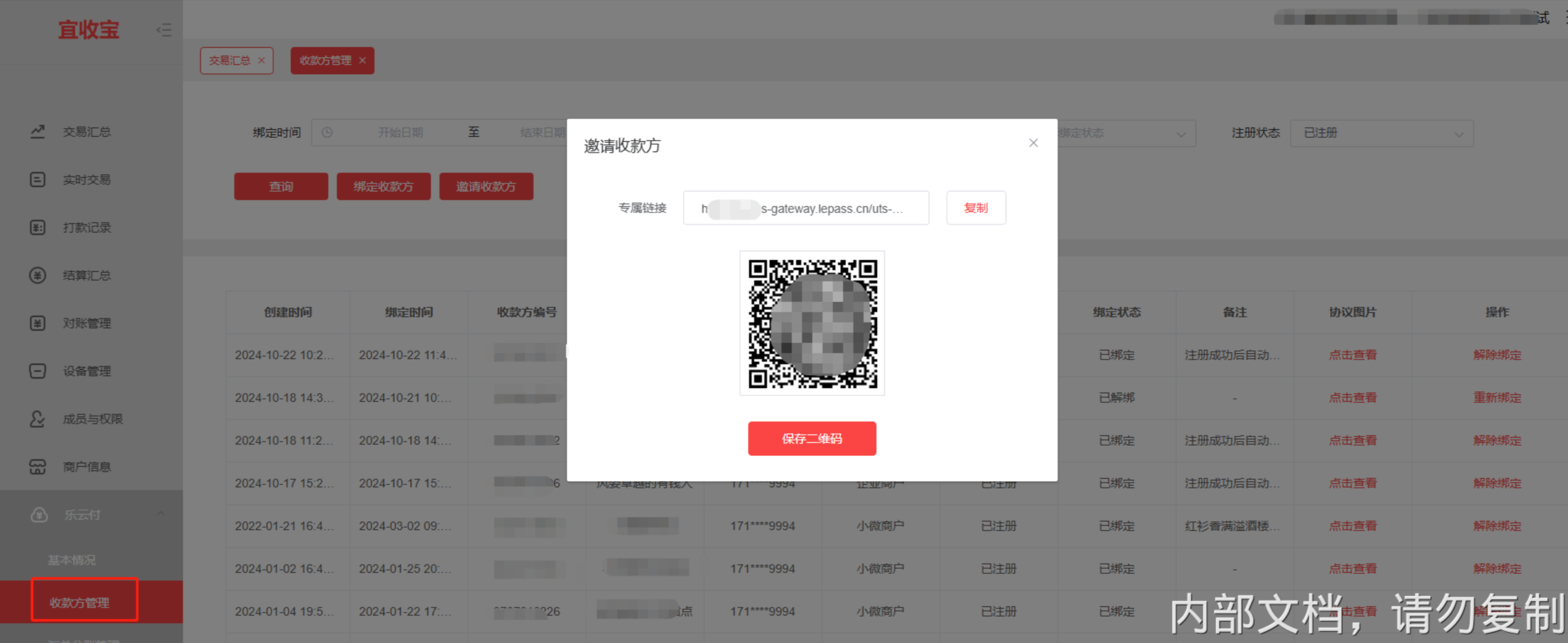Click 重新绑定 in the 已解绑 row
Screen dimensions: 1568x643
[x=1497, y=398]
